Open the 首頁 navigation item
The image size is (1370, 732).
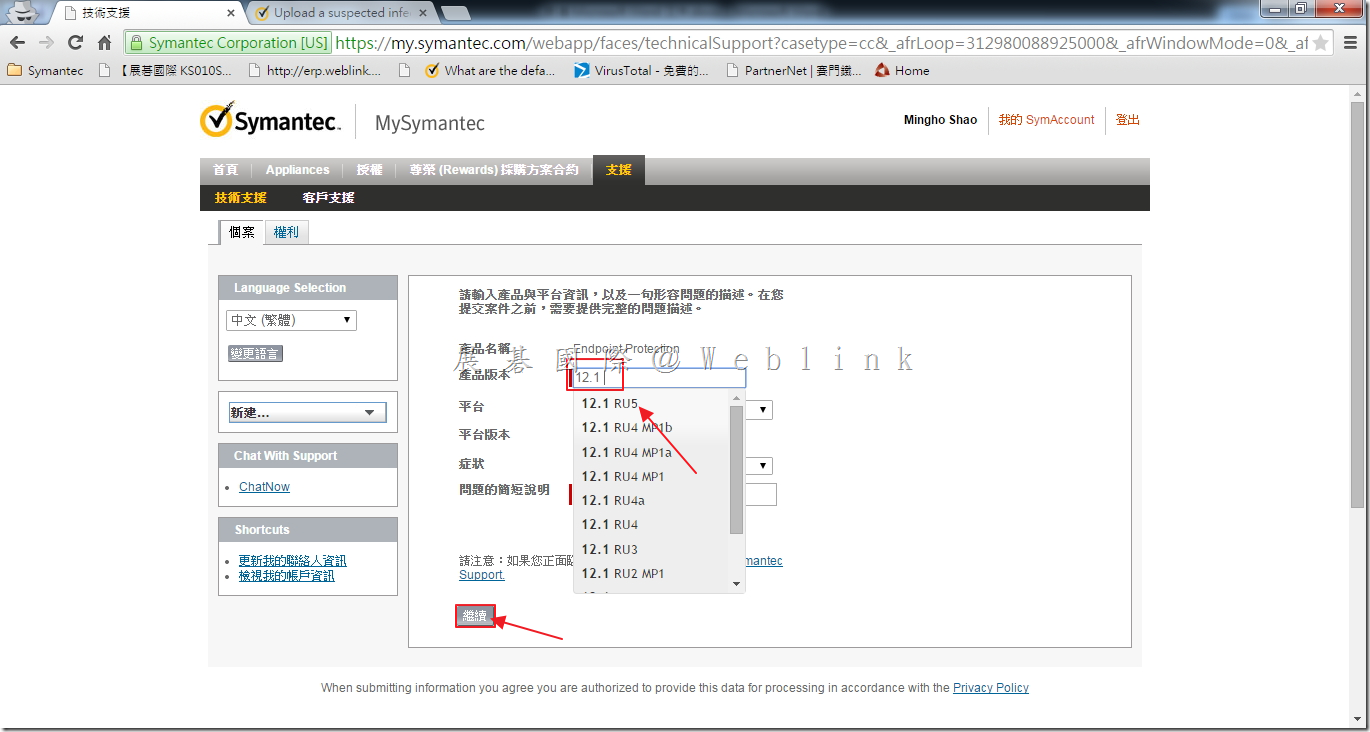pyautogui.click(x=225, y=170)
